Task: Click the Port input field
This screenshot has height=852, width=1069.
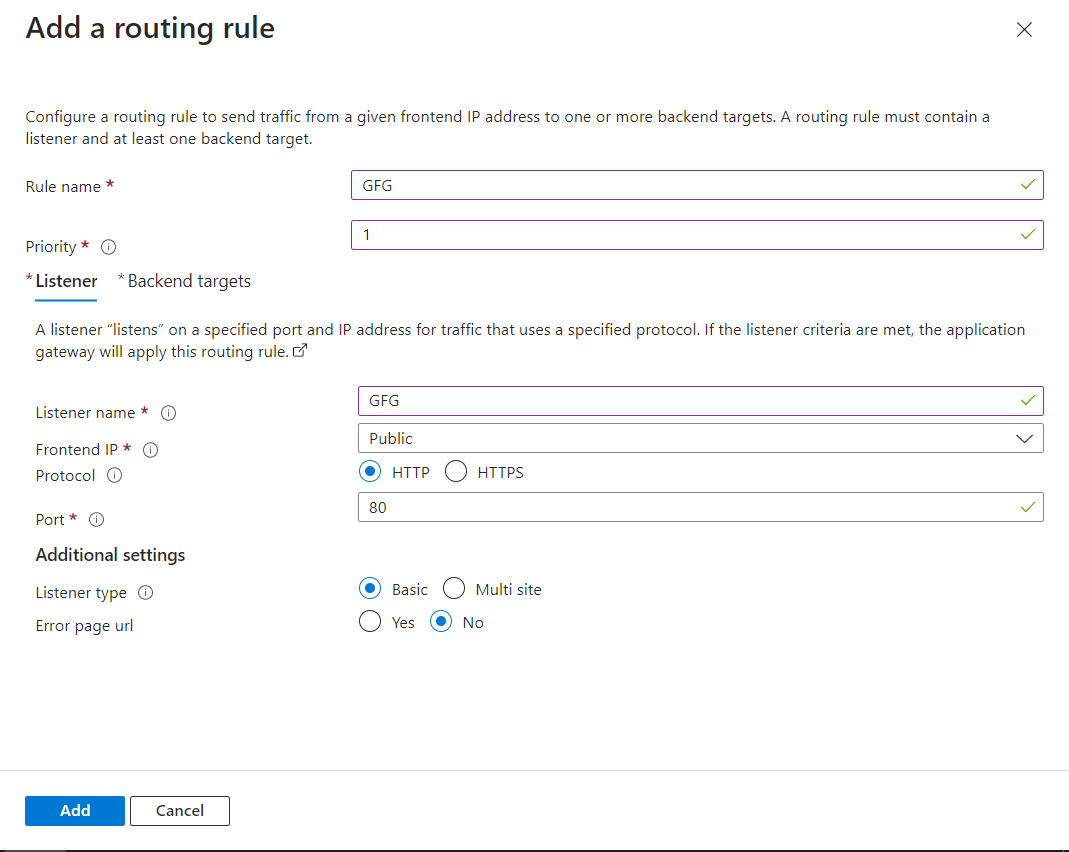Action: tap(690, 507)
